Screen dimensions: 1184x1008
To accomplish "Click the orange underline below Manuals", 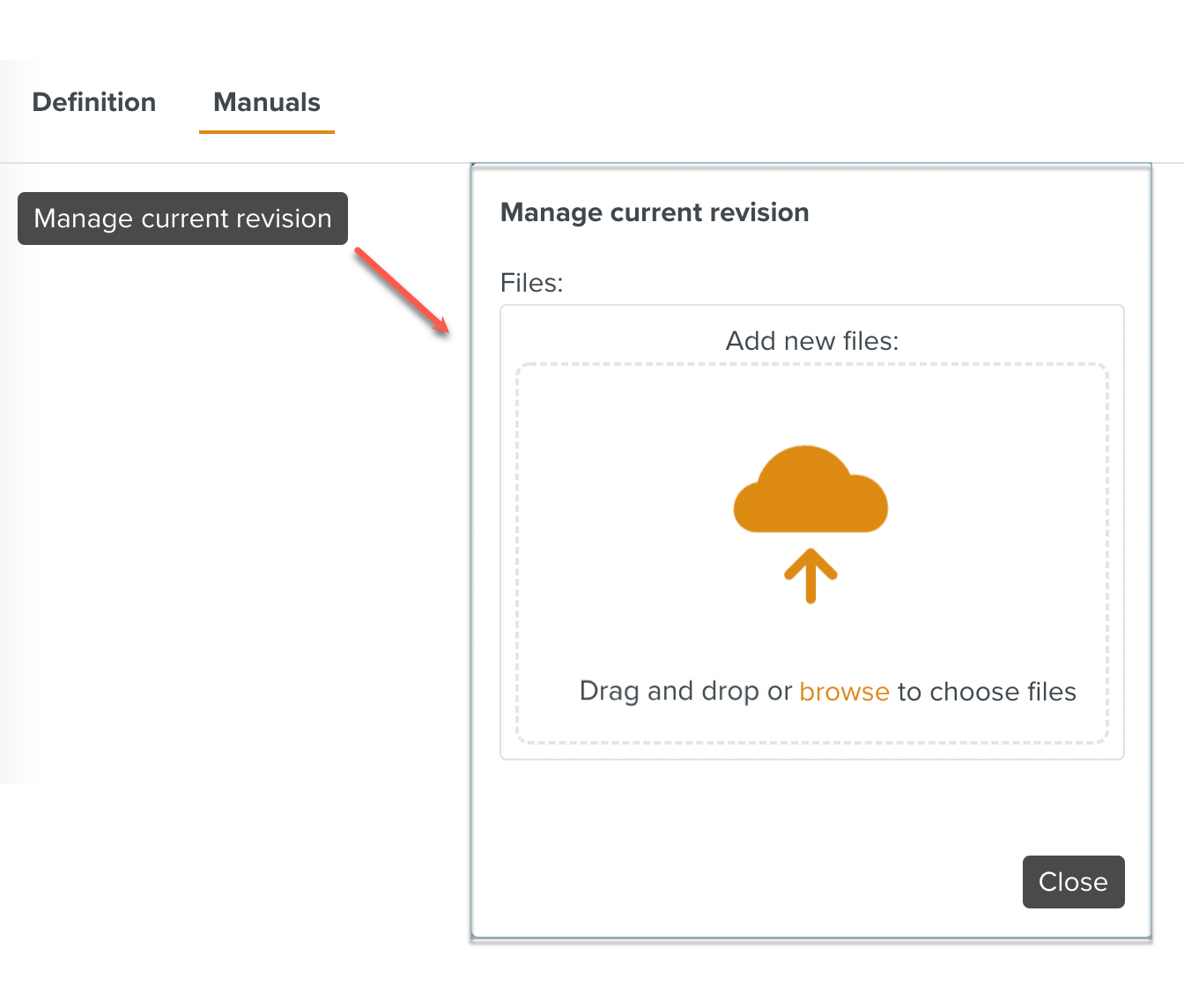I will 267,132.
